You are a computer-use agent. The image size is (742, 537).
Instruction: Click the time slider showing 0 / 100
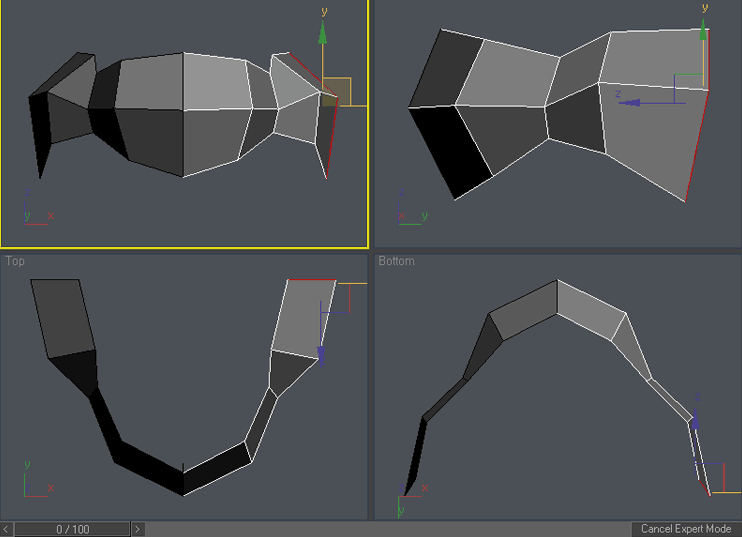(x=72, y=529)
